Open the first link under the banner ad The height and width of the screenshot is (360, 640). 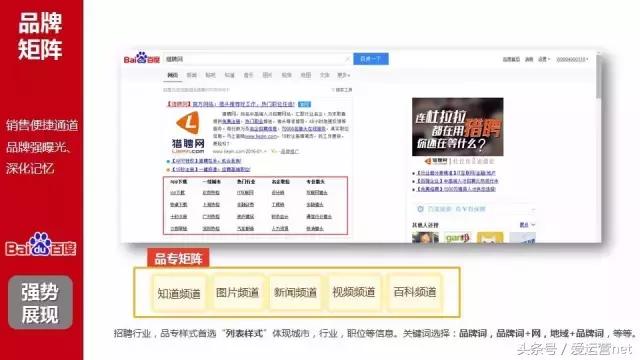click(456, 173)
